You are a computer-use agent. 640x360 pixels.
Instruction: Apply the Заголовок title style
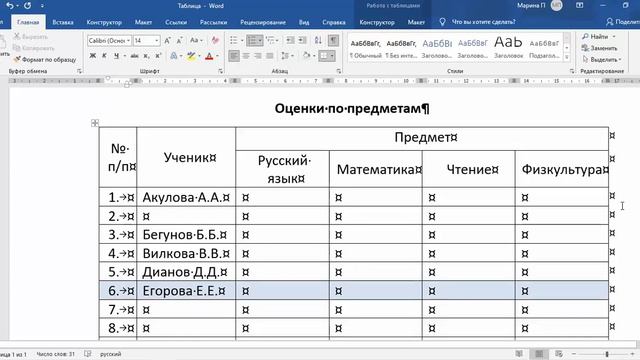point(508,48)
